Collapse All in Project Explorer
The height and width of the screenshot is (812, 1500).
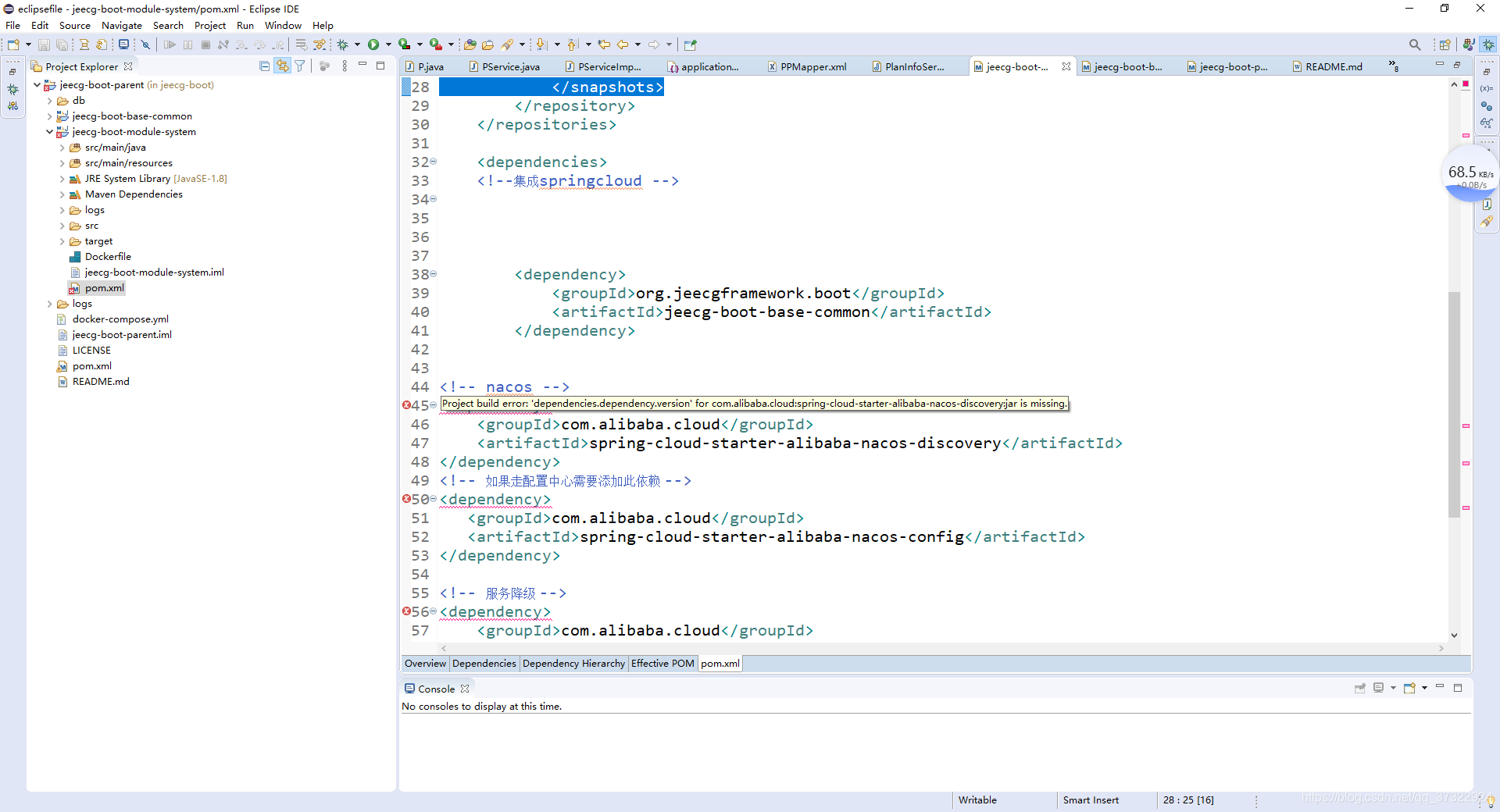265,66
